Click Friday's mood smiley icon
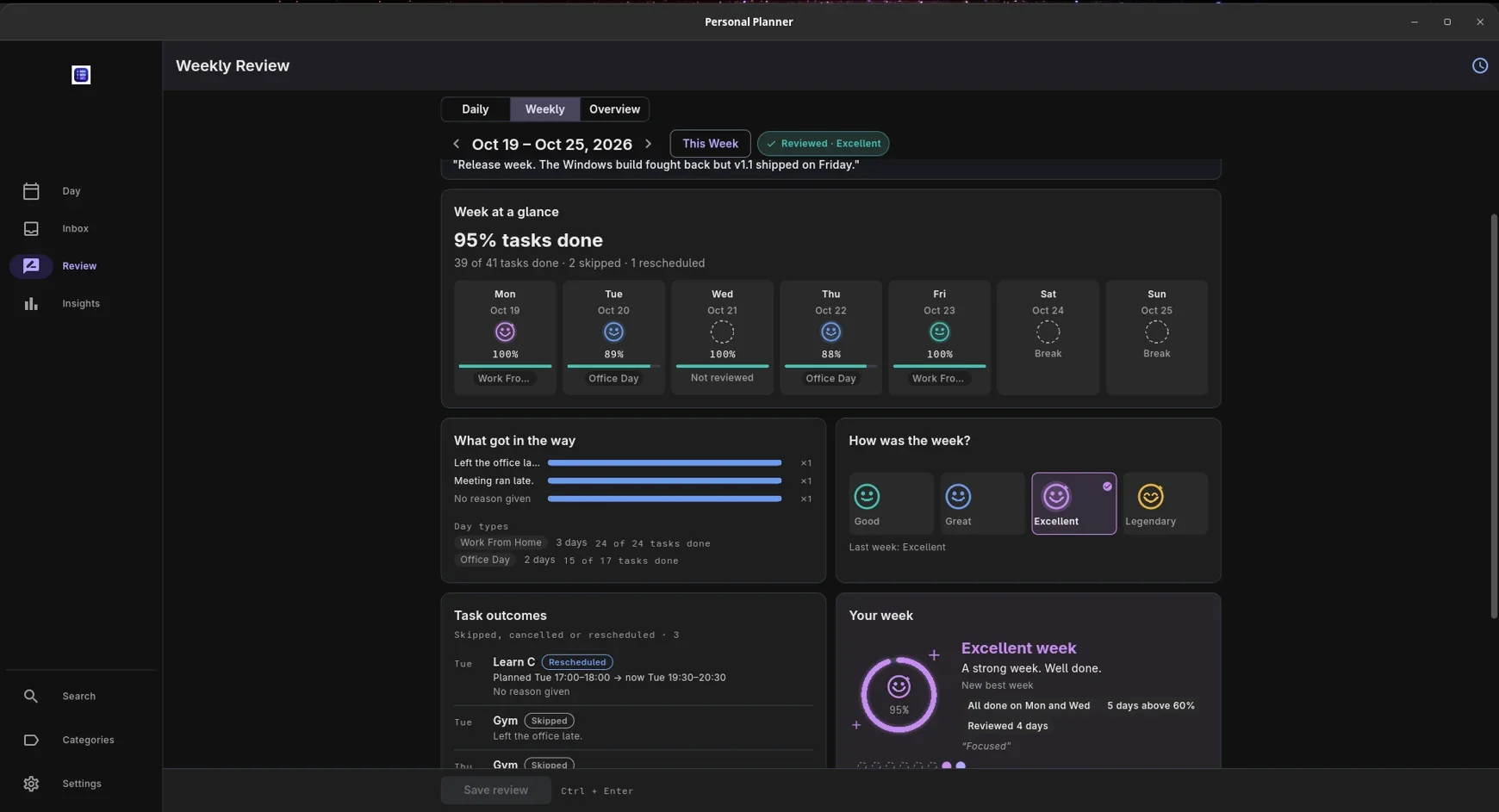This screenshot has width=1499, height=812. 939,332
